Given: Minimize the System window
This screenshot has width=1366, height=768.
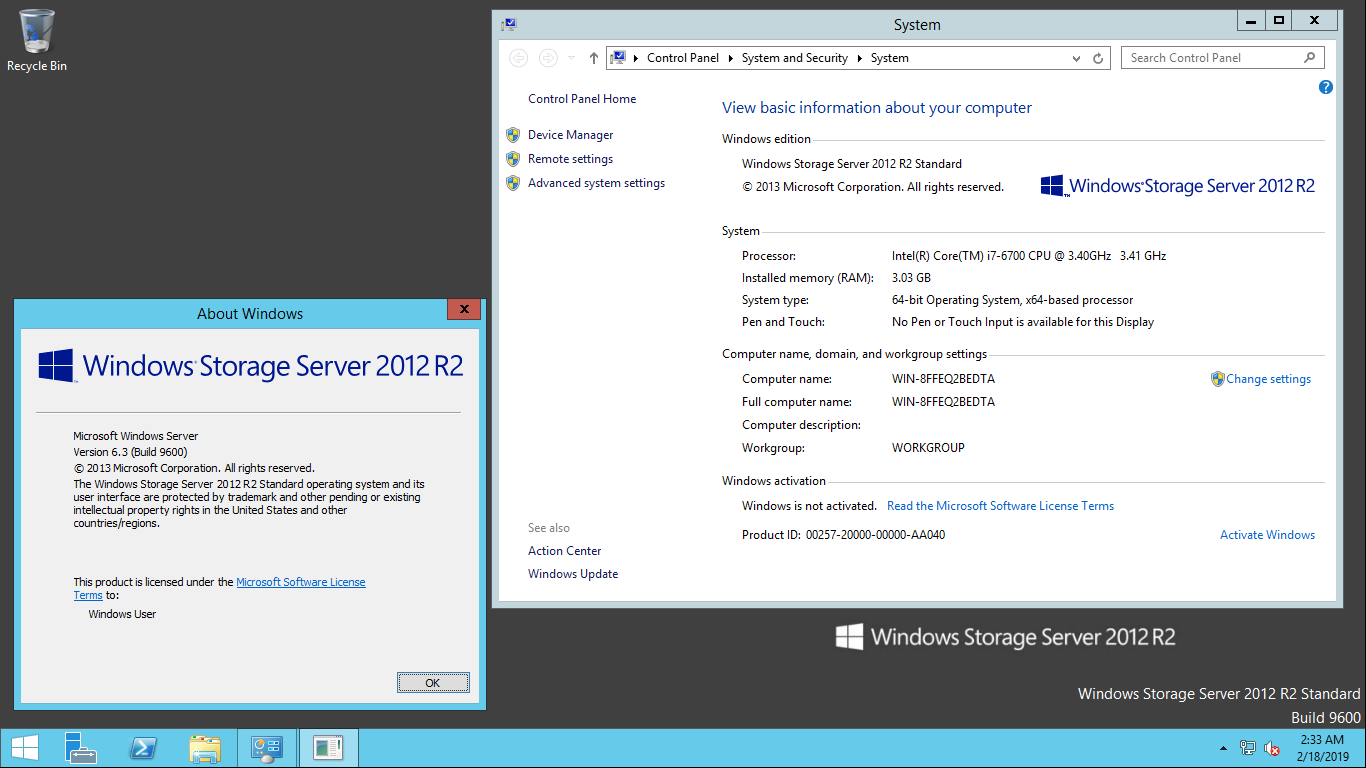Looking at the screenshot, I should (1250, 20).
